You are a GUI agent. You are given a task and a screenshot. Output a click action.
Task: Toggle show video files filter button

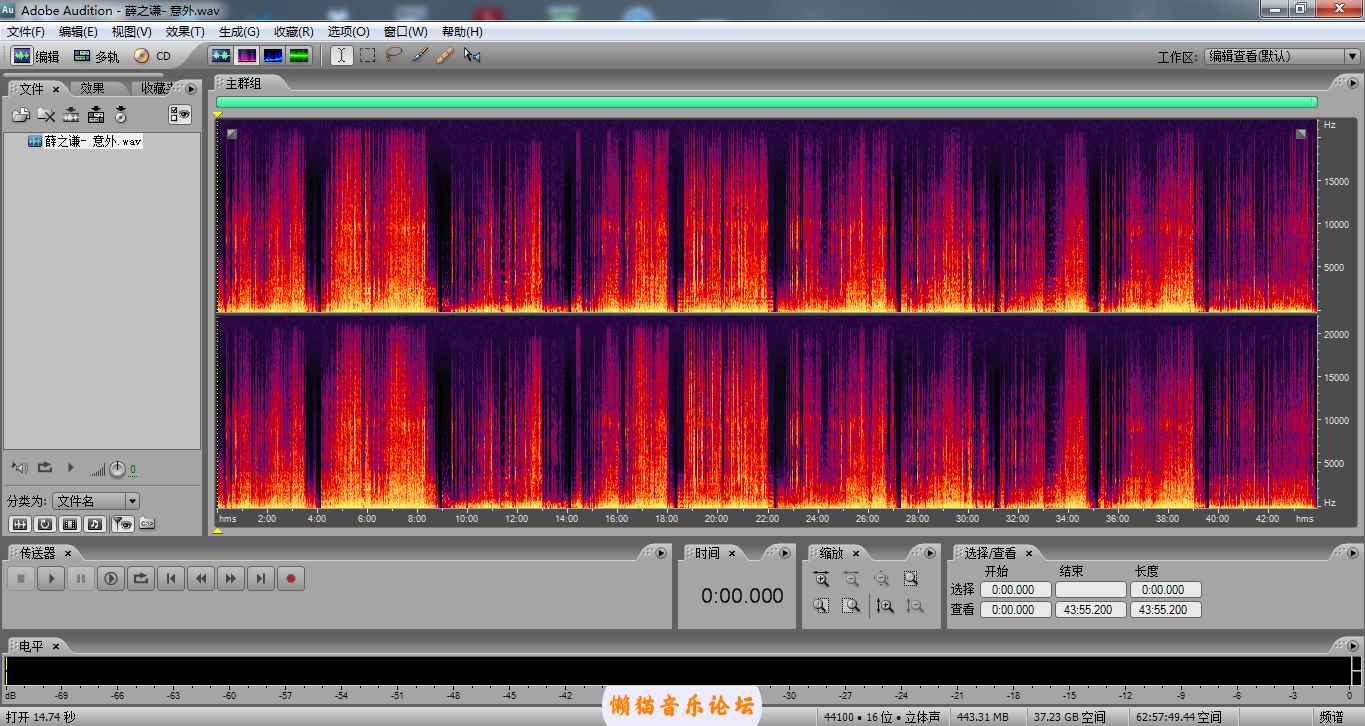(x=70, y=523)
